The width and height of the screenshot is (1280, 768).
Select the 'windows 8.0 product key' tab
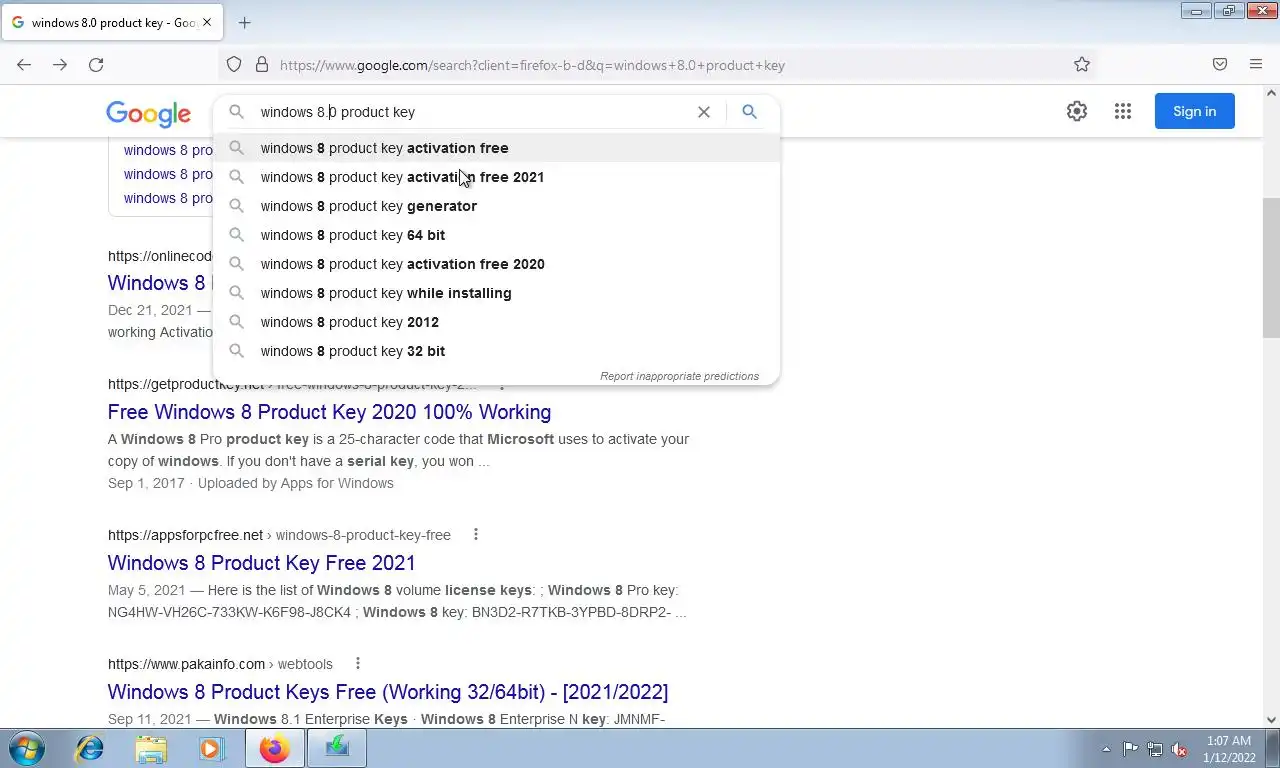pyautogui.click(x=113, y=22)
